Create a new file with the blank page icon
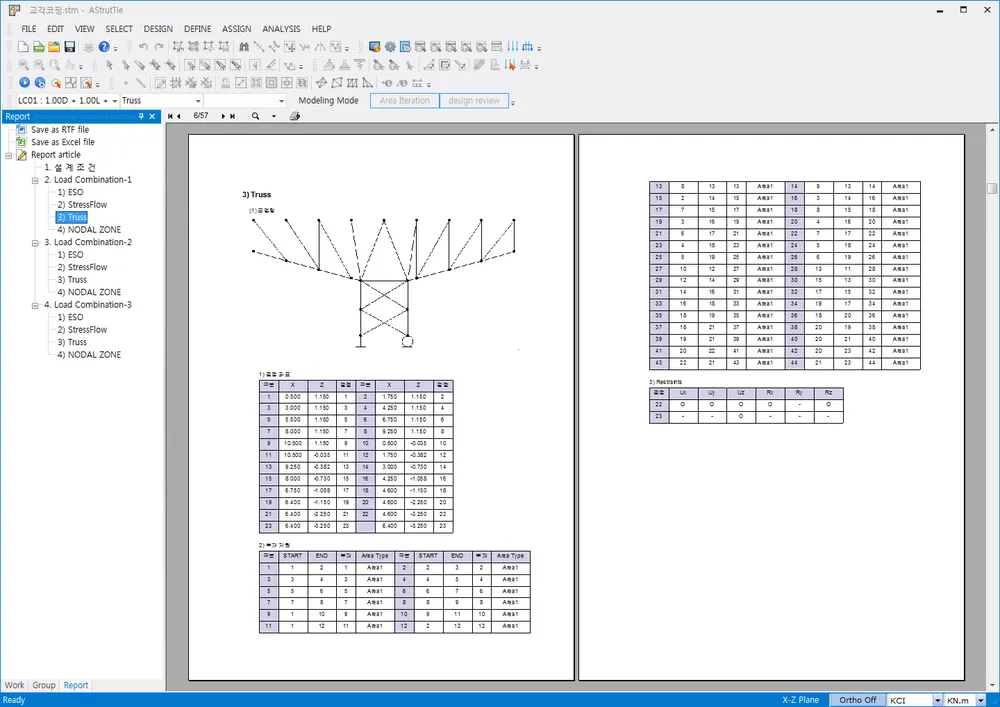 (23, 47)
